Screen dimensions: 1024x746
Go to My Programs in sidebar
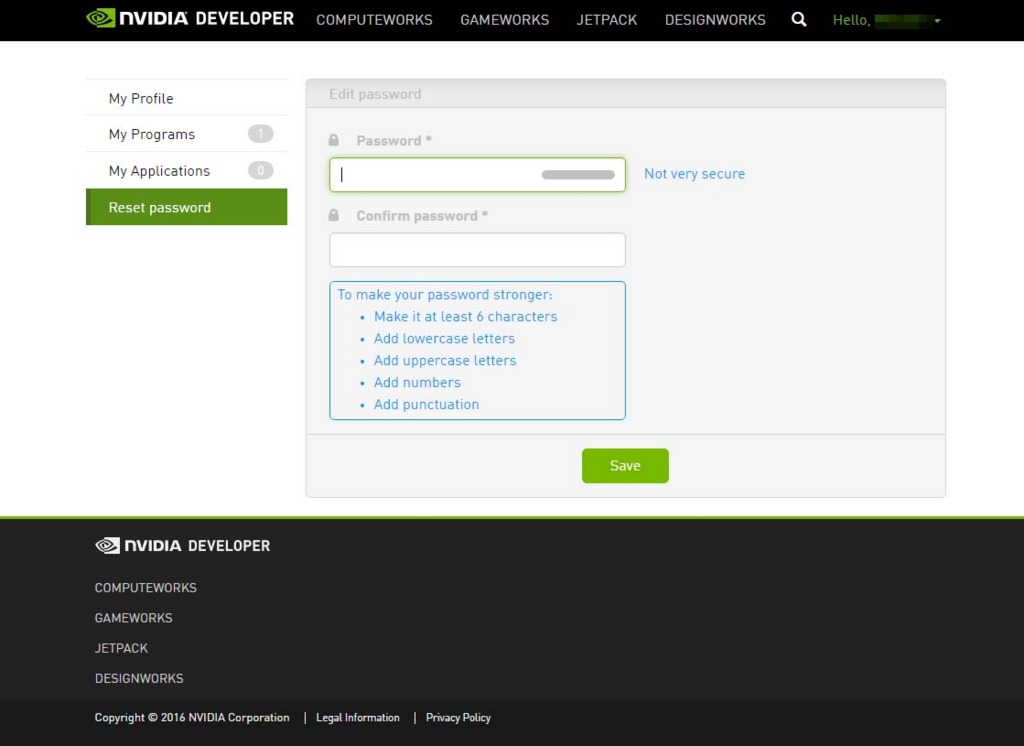pyautogui.click(x=186, y=134)
